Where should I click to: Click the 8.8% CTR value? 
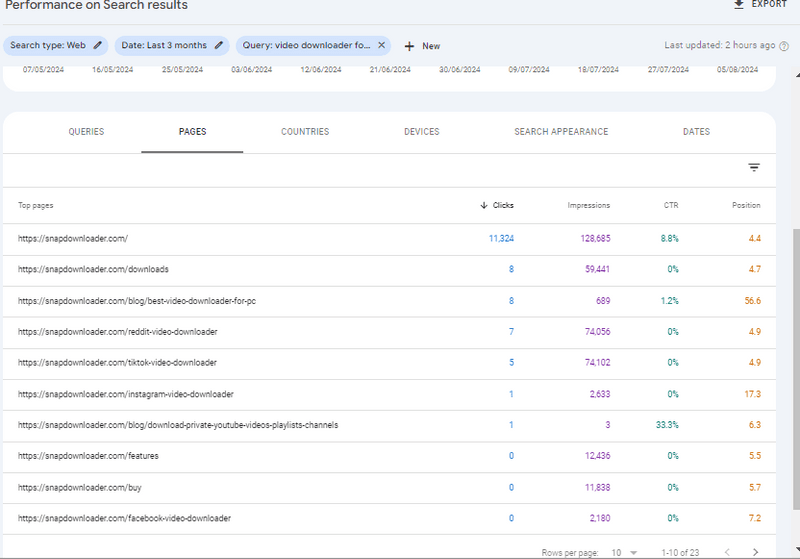pos(669,238)
